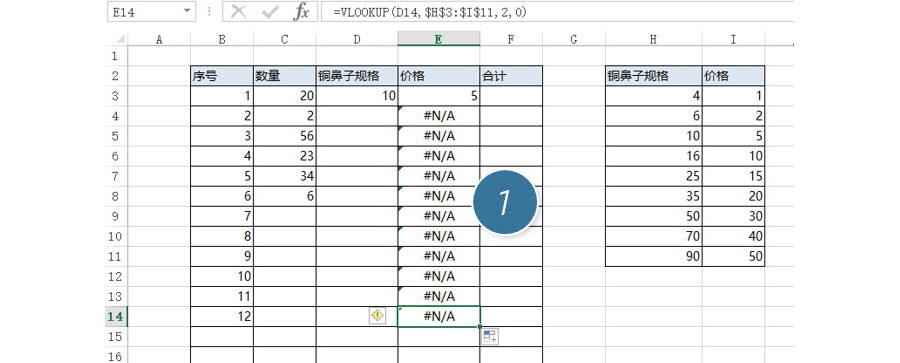900x363 pixels.
Task: Select row 2 header
Action: (x=115, y=76)
